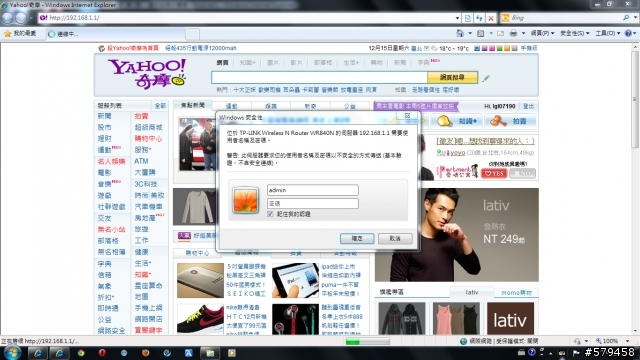Viewport: 640px width, 360px height.
Task: Go back with the IE Back button
Action: point(7,18)
